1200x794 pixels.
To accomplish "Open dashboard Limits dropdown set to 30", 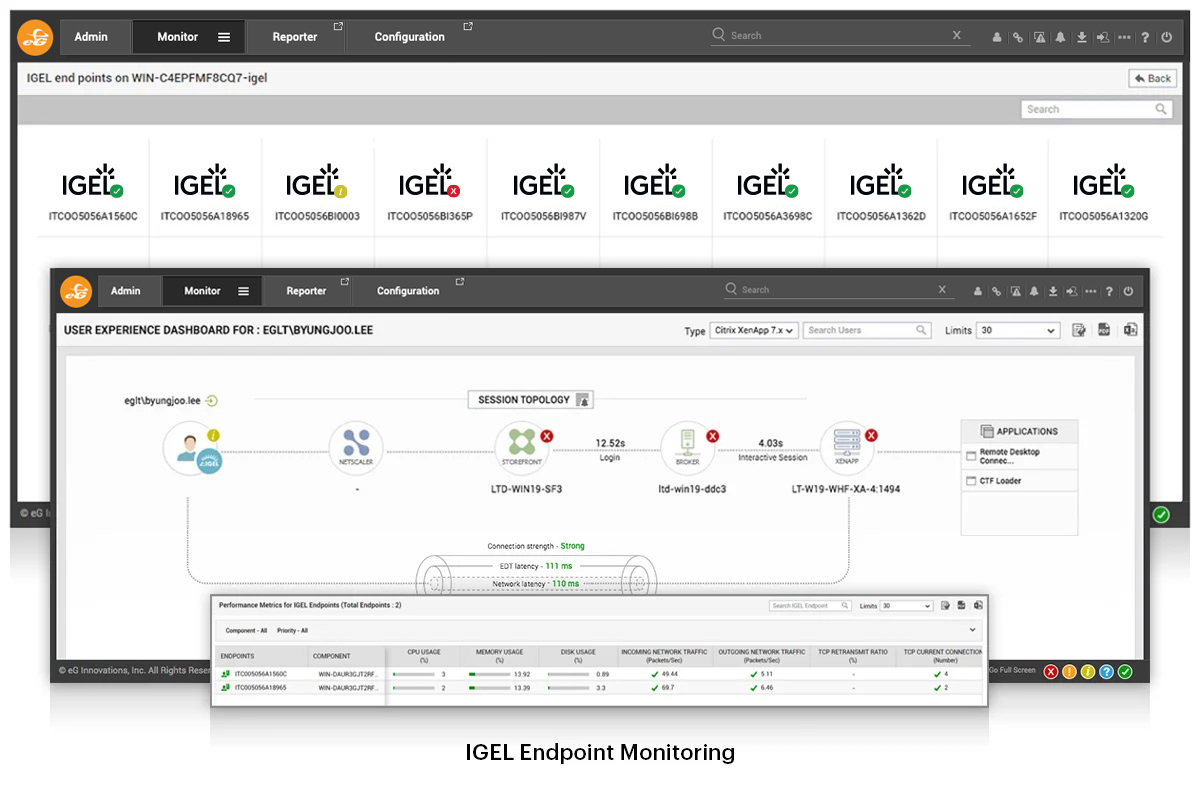I will point(1018,330).
